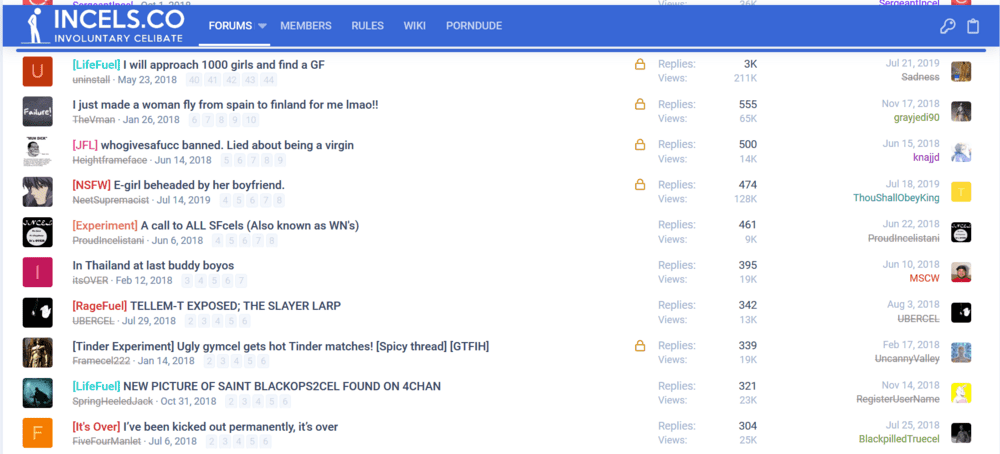Click lock icon on 'whogivesafucc banned' thread
Screen dimensions: 1000x454
tap(640, 145)
